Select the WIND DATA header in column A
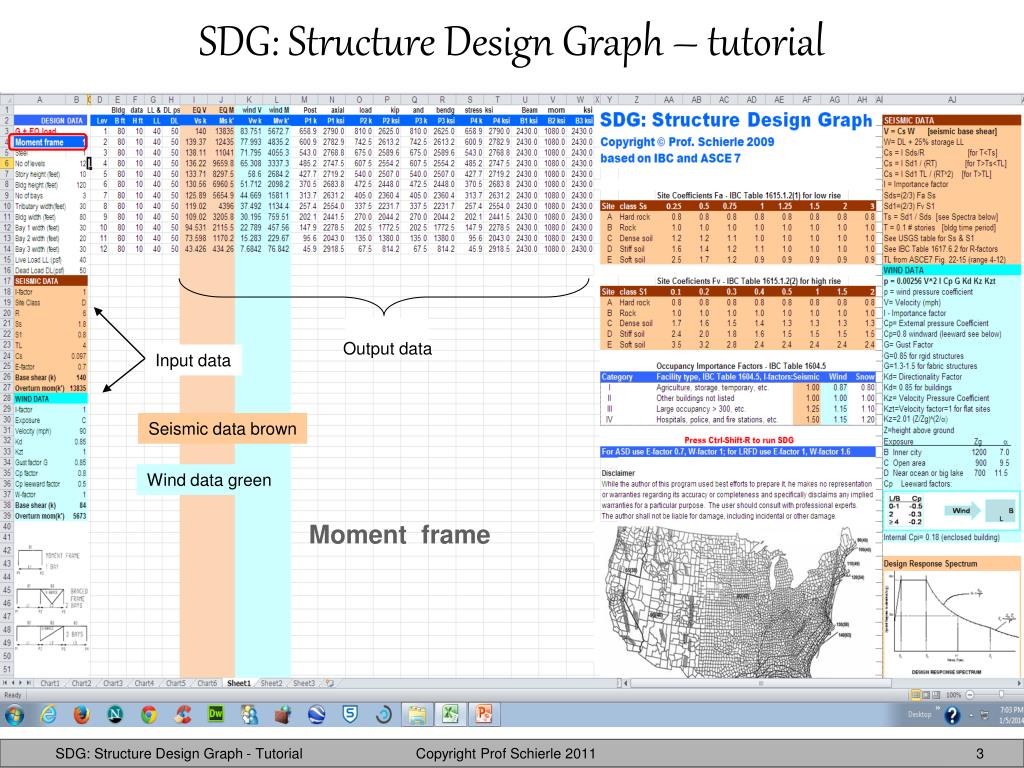Image resolution: width=1024 pixels, height=768 pixels. click(x=50, y=398)
